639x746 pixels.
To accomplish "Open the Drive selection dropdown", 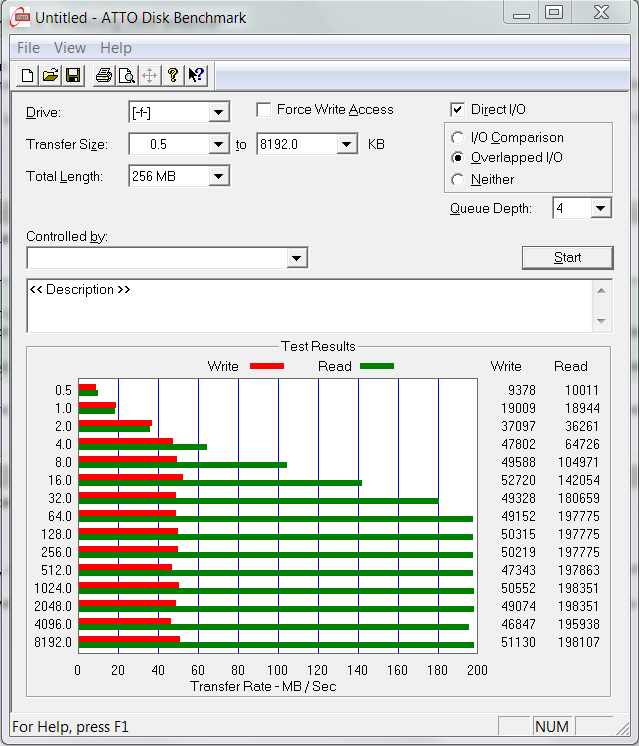I will 218,113.
